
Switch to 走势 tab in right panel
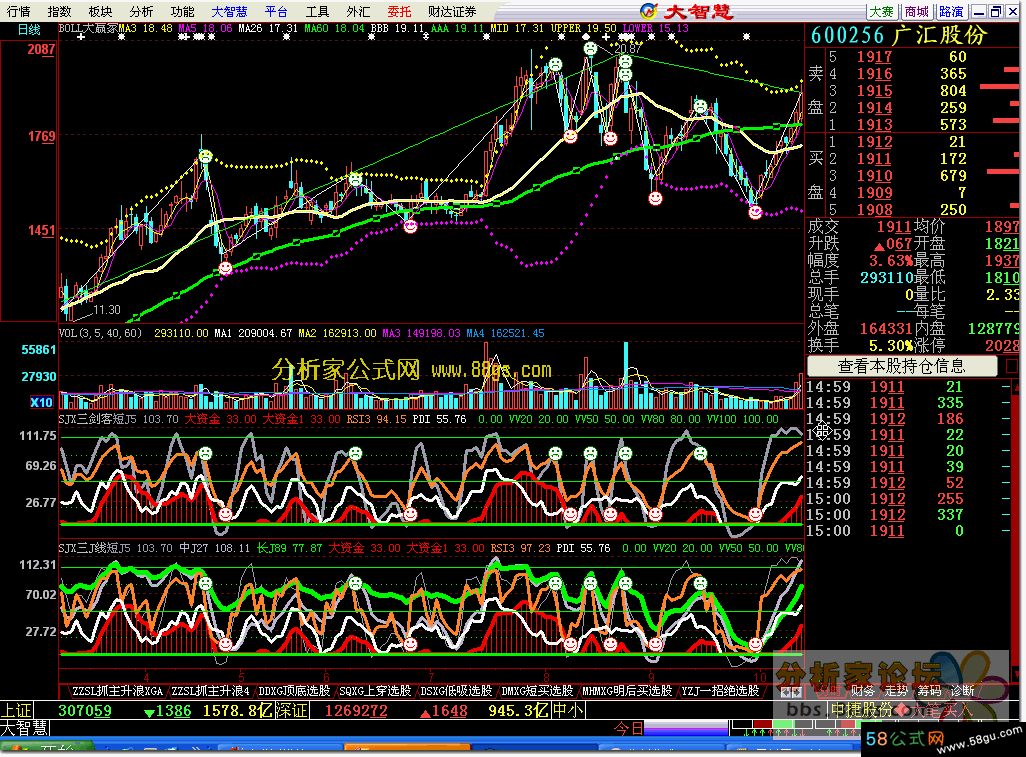(x=896, y=691)
